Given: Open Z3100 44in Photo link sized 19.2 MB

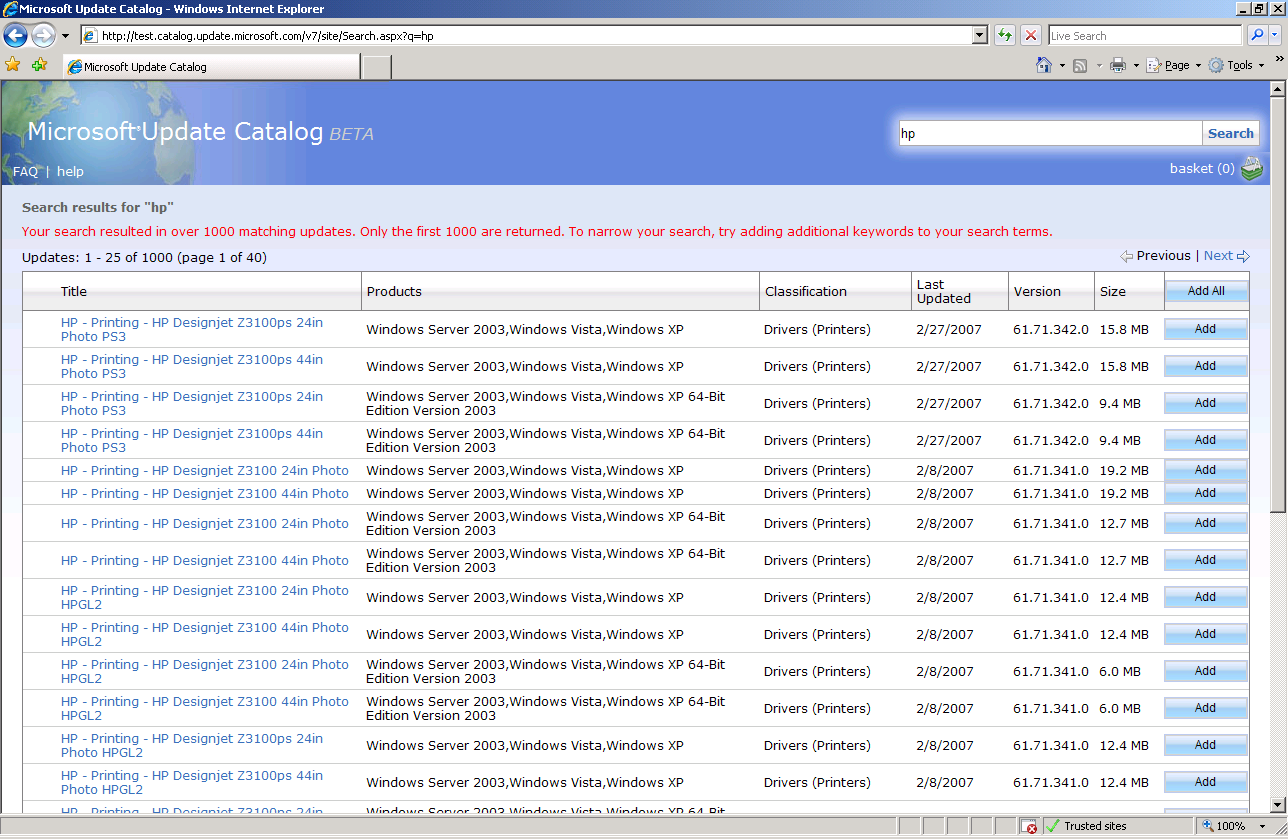Looking at the screenshot, I should pyautogui.click(x=205, y=493).
